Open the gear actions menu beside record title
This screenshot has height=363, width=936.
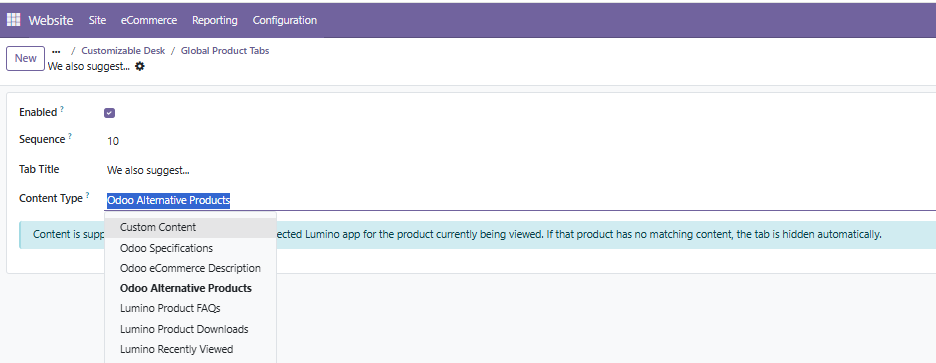[140, 66]
